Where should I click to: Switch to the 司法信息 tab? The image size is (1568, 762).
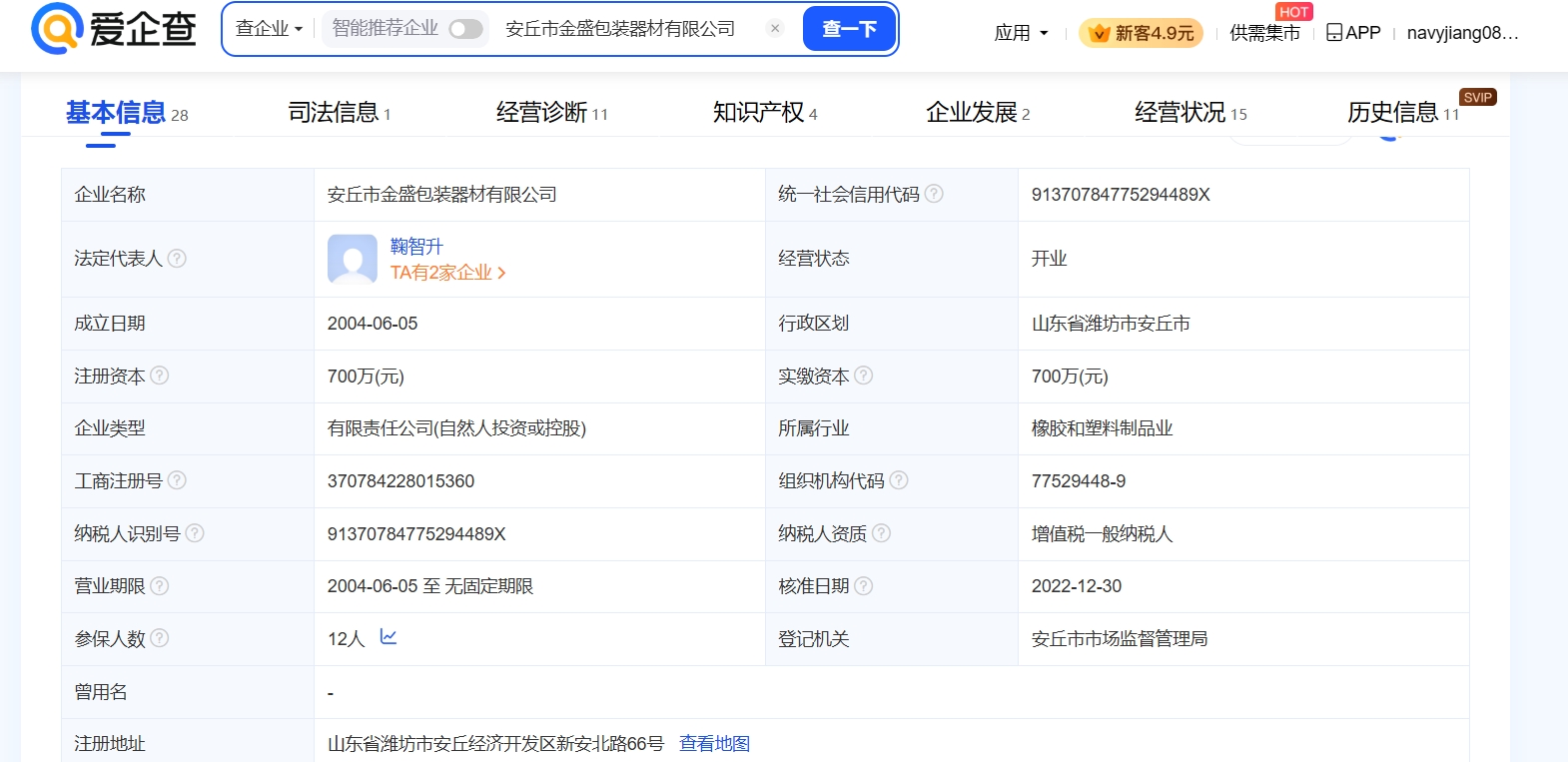tap(334, 113)
